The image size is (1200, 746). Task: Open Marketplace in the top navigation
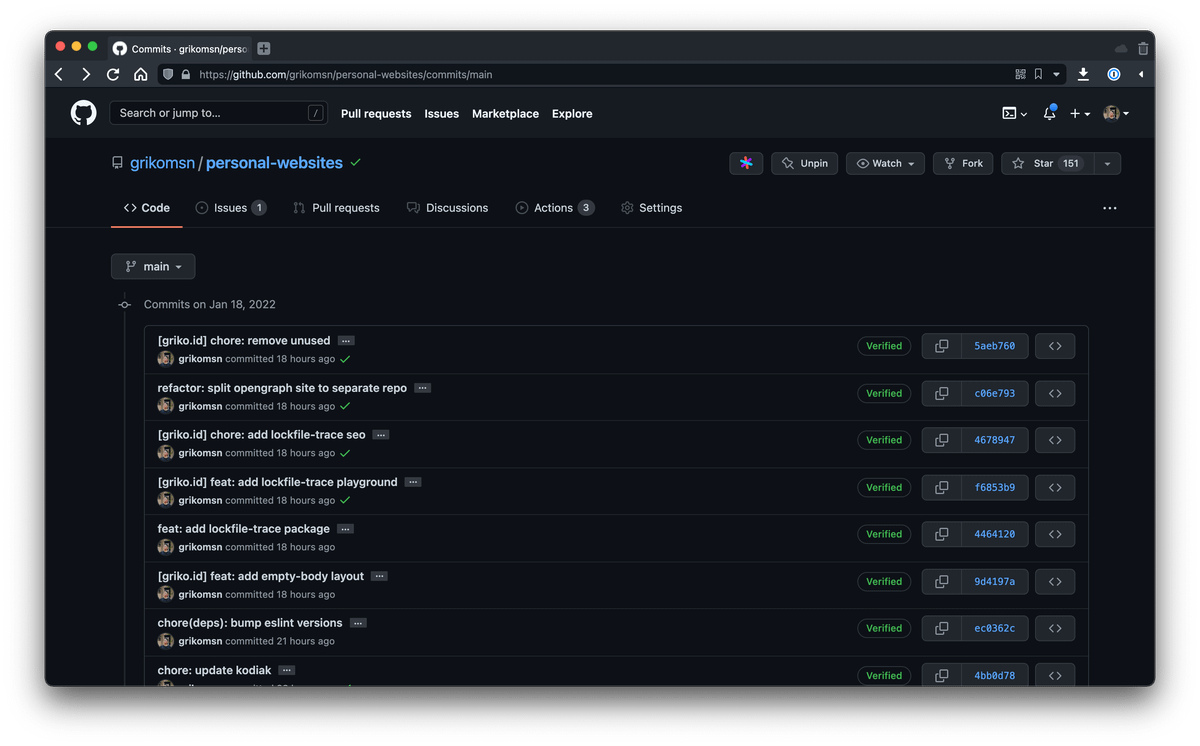point(505,114)
